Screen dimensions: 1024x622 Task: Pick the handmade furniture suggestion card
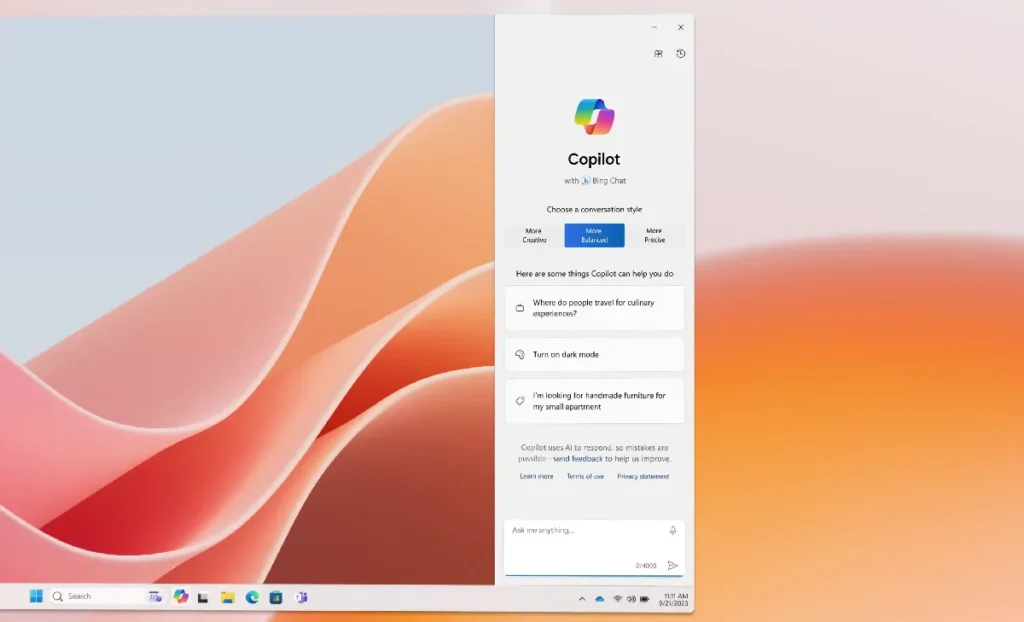(x=594, y=401)
